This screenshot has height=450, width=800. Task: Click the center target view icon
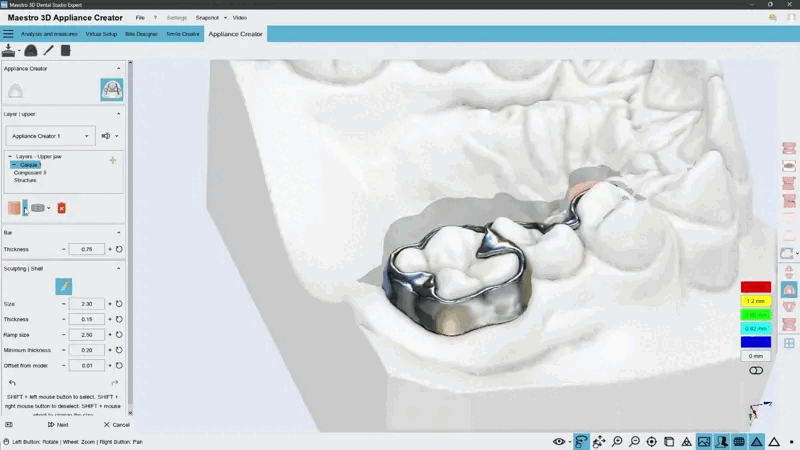(652, 442)
